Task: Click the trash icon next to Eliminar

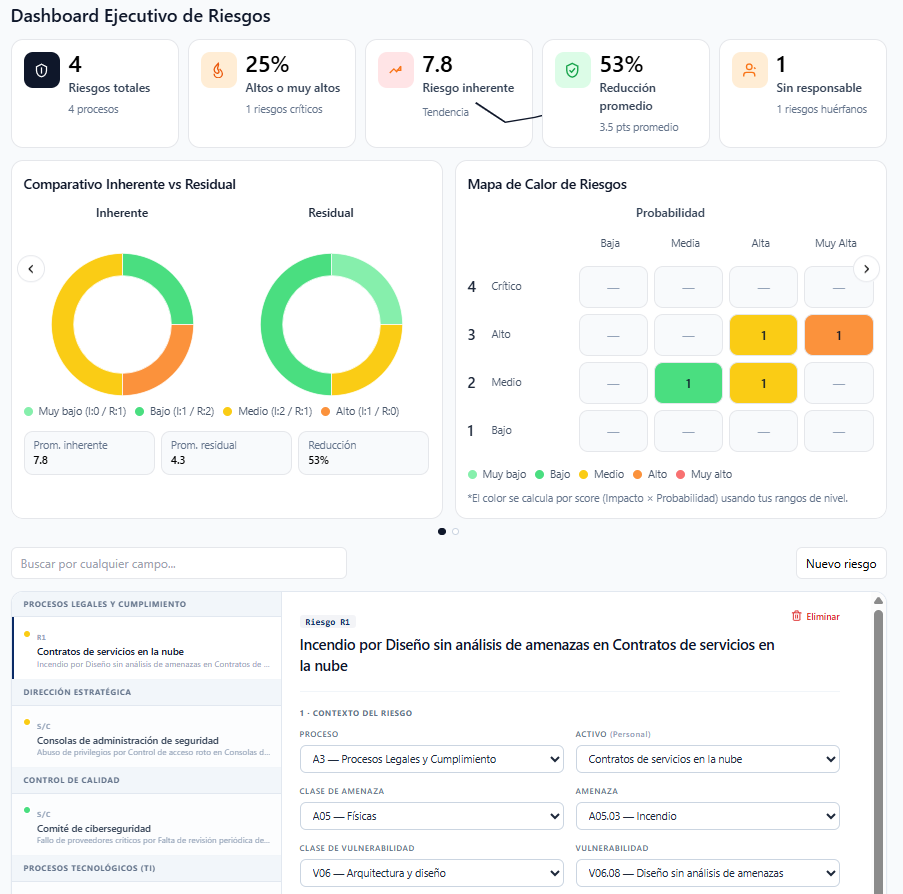Action: tap(796, 616)
